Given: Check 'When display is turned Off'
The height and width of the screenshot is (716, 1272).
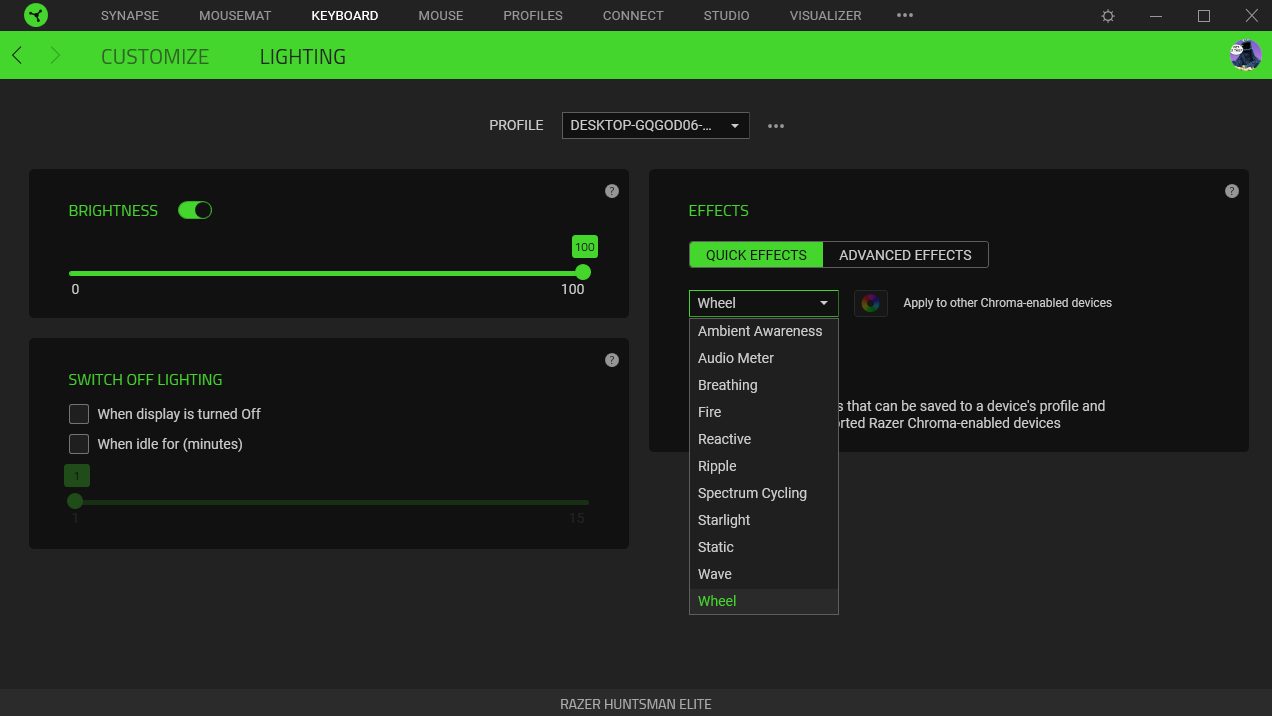Looking at the screenshot, I should [79, 414].
